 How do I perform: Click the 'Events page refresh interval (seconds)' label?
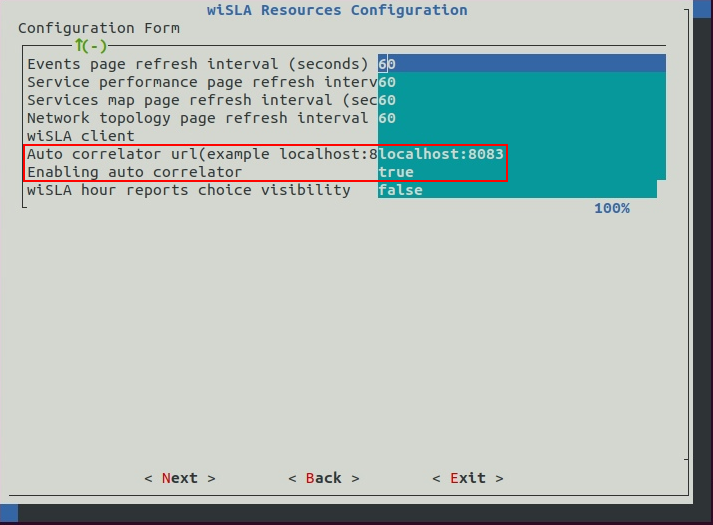point(198,64)
